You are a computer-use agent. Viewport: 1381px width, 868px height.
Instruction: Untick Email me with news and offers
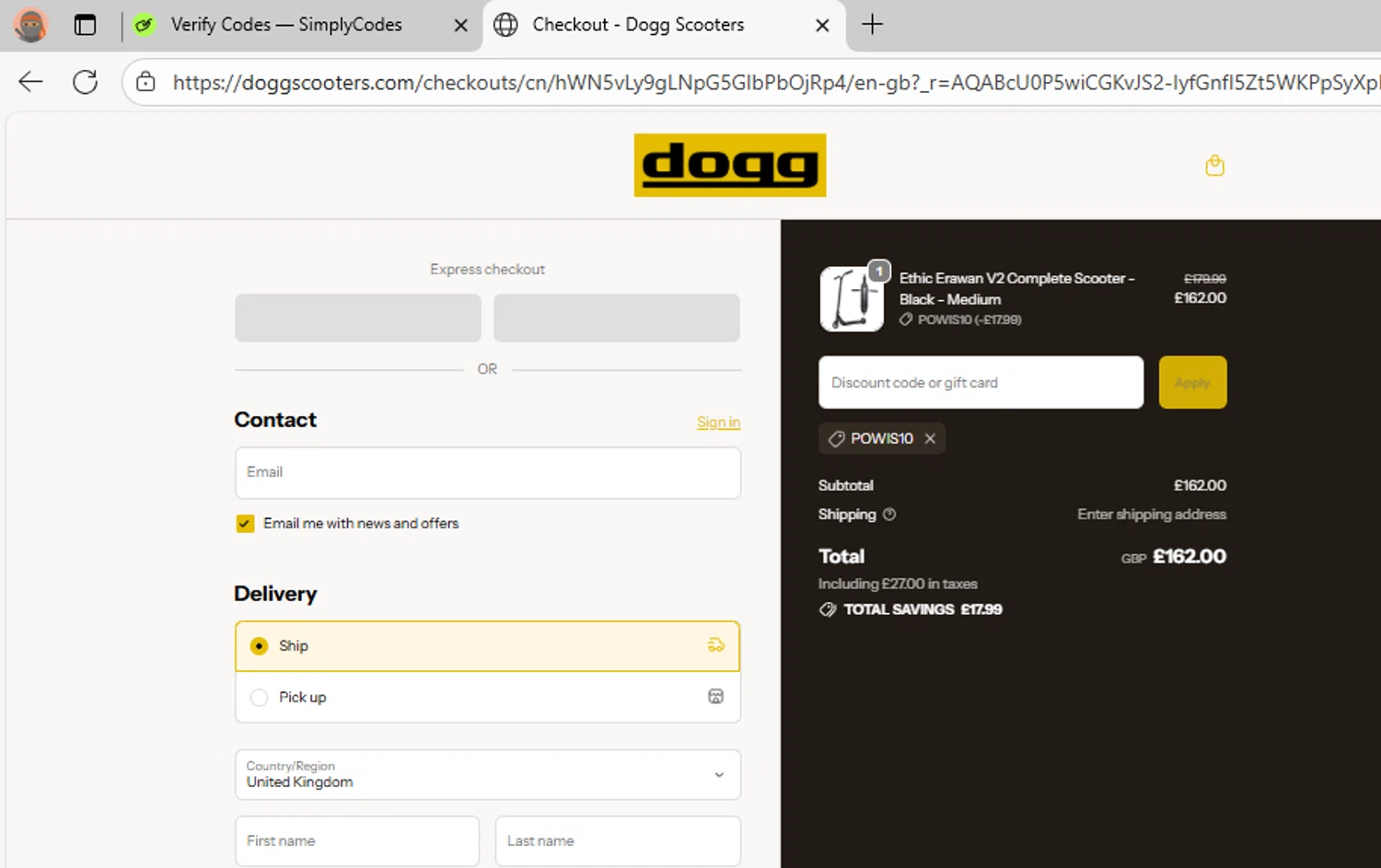245,524
